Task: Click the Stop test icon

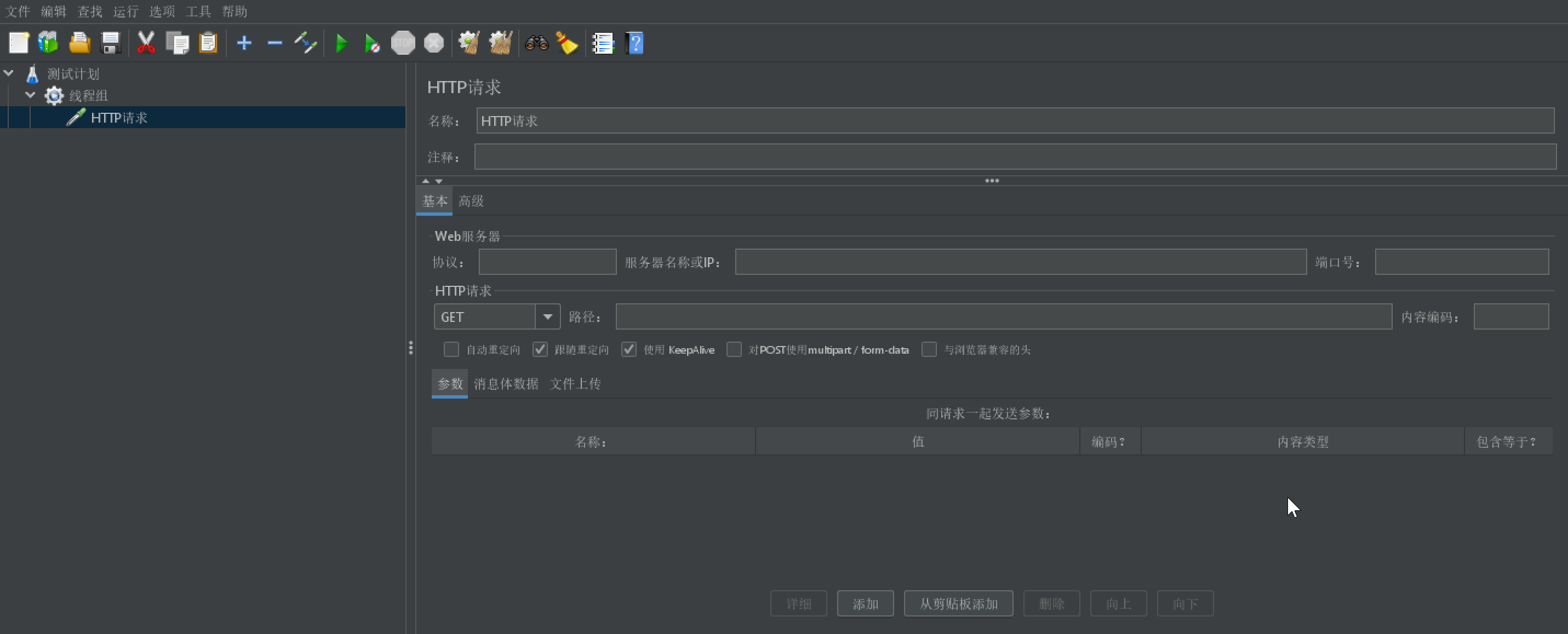Action: pyautogui.click(x=403, y=43)
